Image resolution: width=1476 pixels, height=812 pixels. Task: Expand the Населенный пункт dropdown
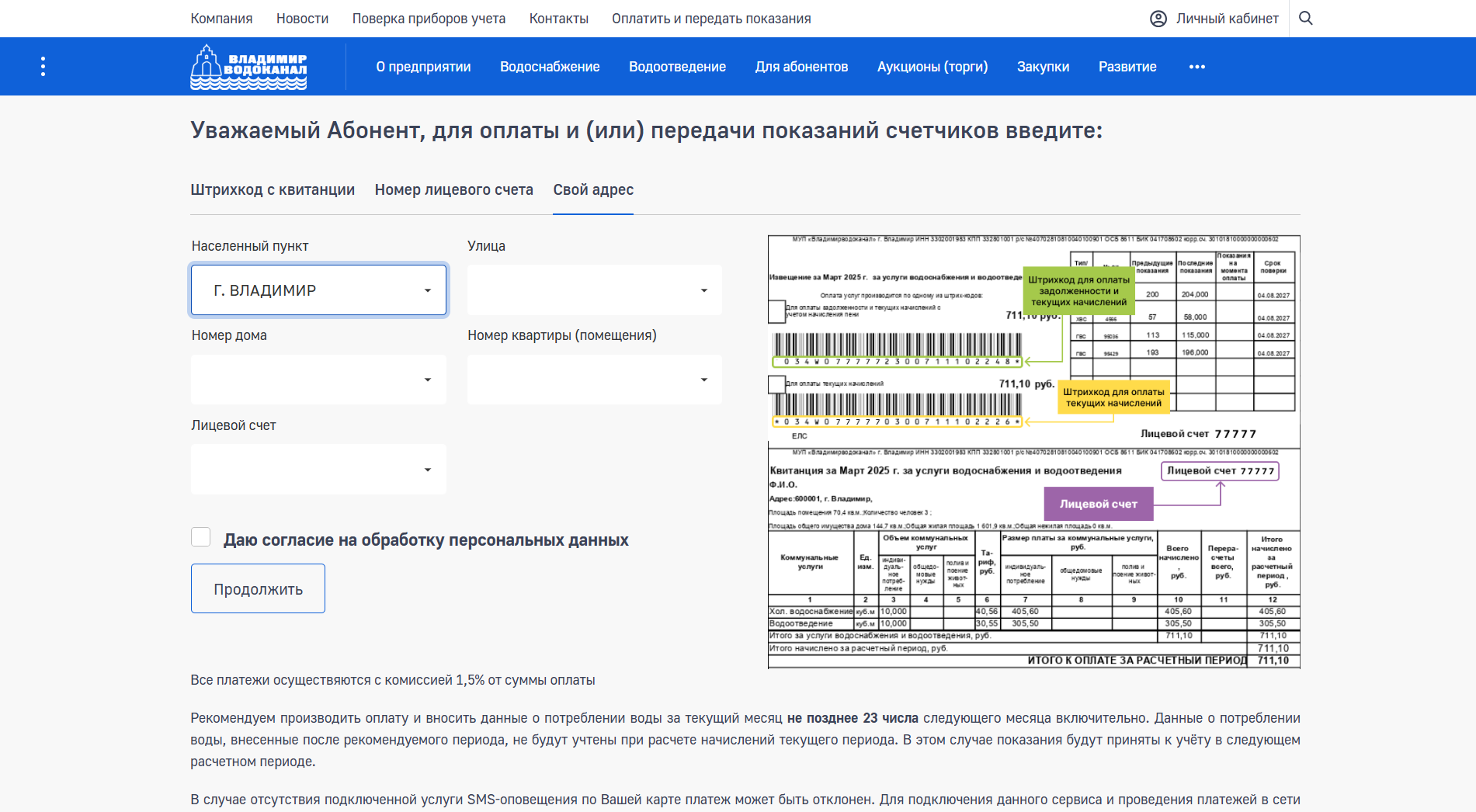318,290
